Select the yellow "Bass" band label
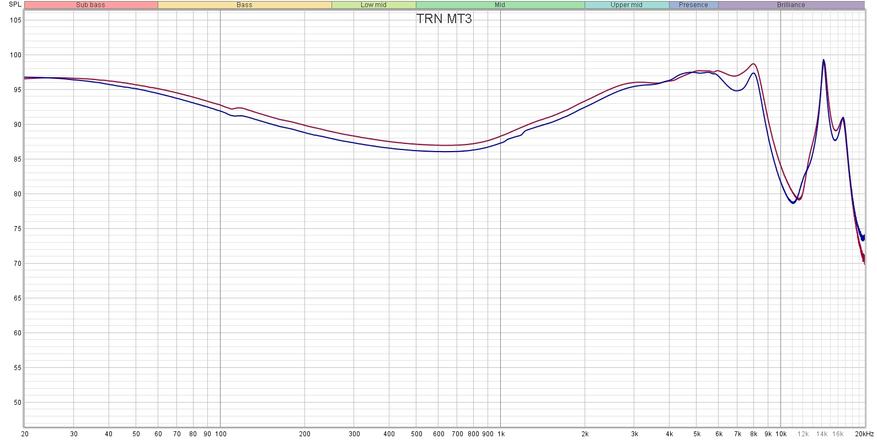Image resolution: width=877 pixels, height=440 pixels. 244,5
